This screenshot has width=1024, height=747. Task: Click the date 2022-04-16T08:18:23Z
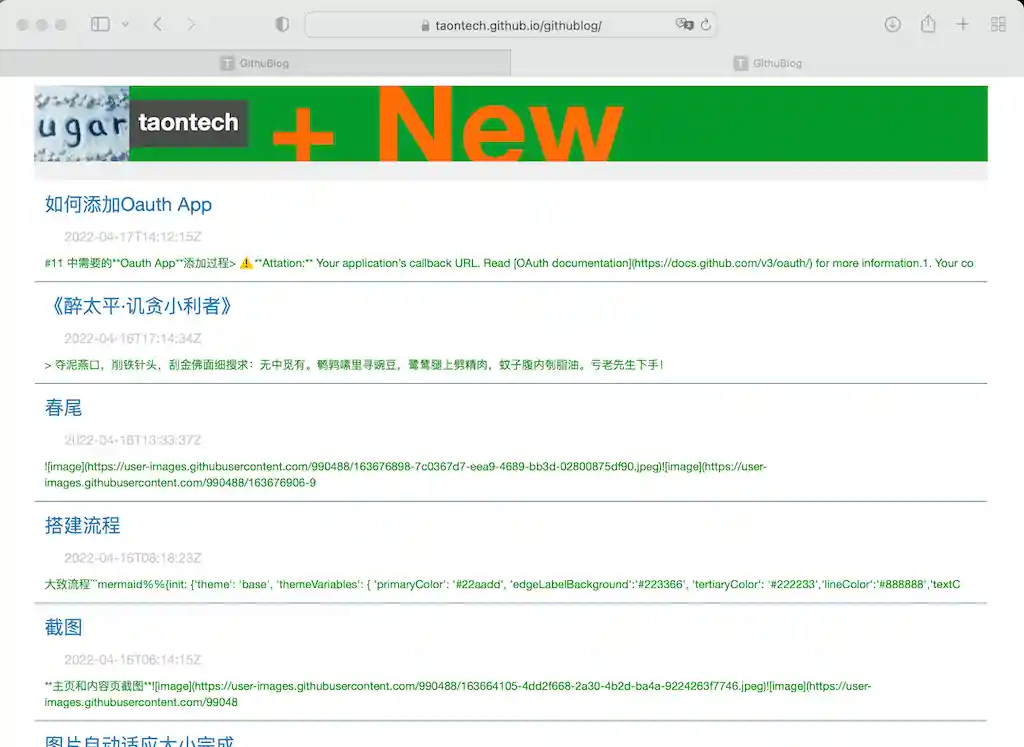click(x=133, y=558)
